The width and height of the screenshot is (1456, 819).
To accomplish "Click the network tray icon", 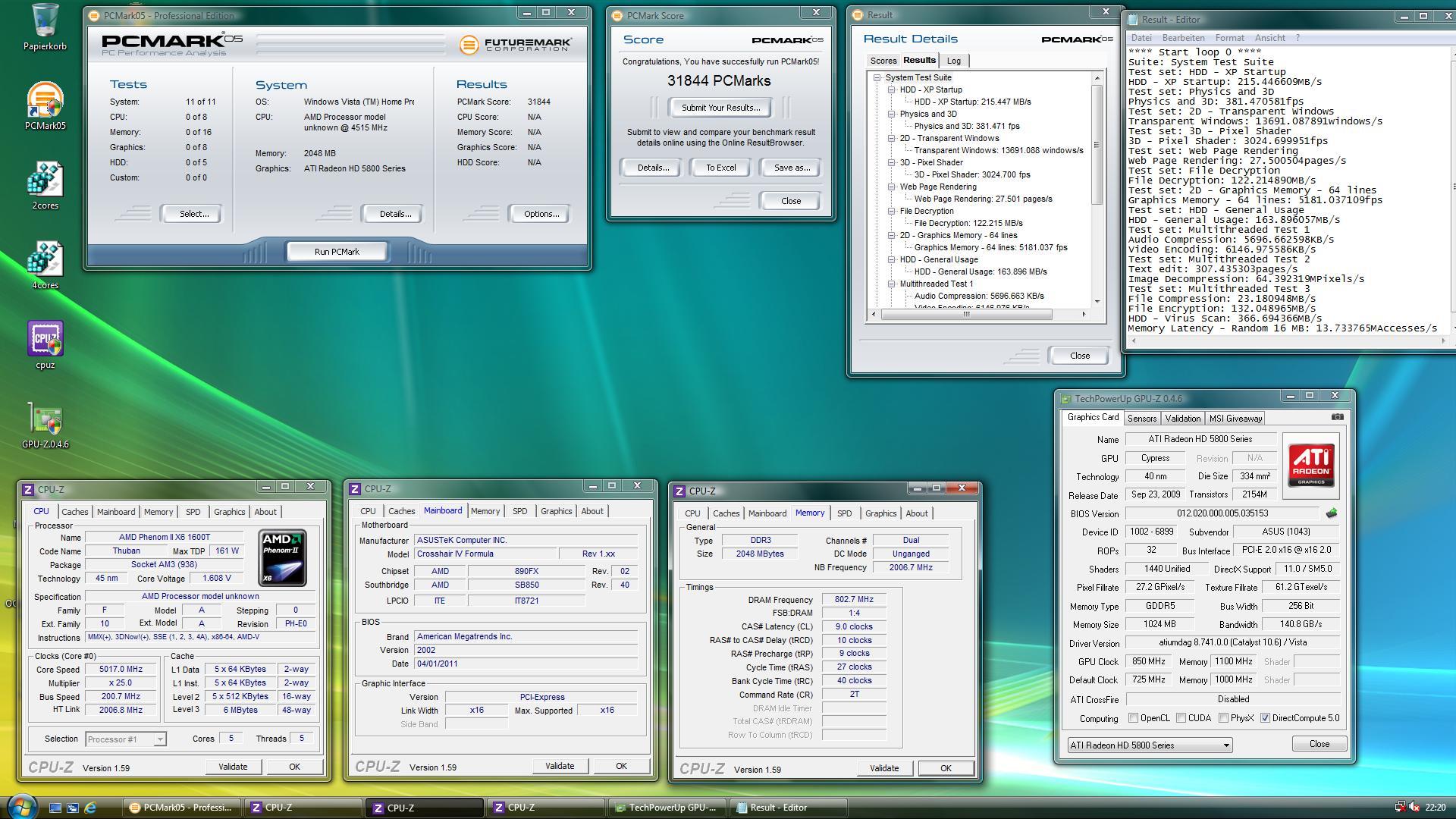I will 1400,808.
